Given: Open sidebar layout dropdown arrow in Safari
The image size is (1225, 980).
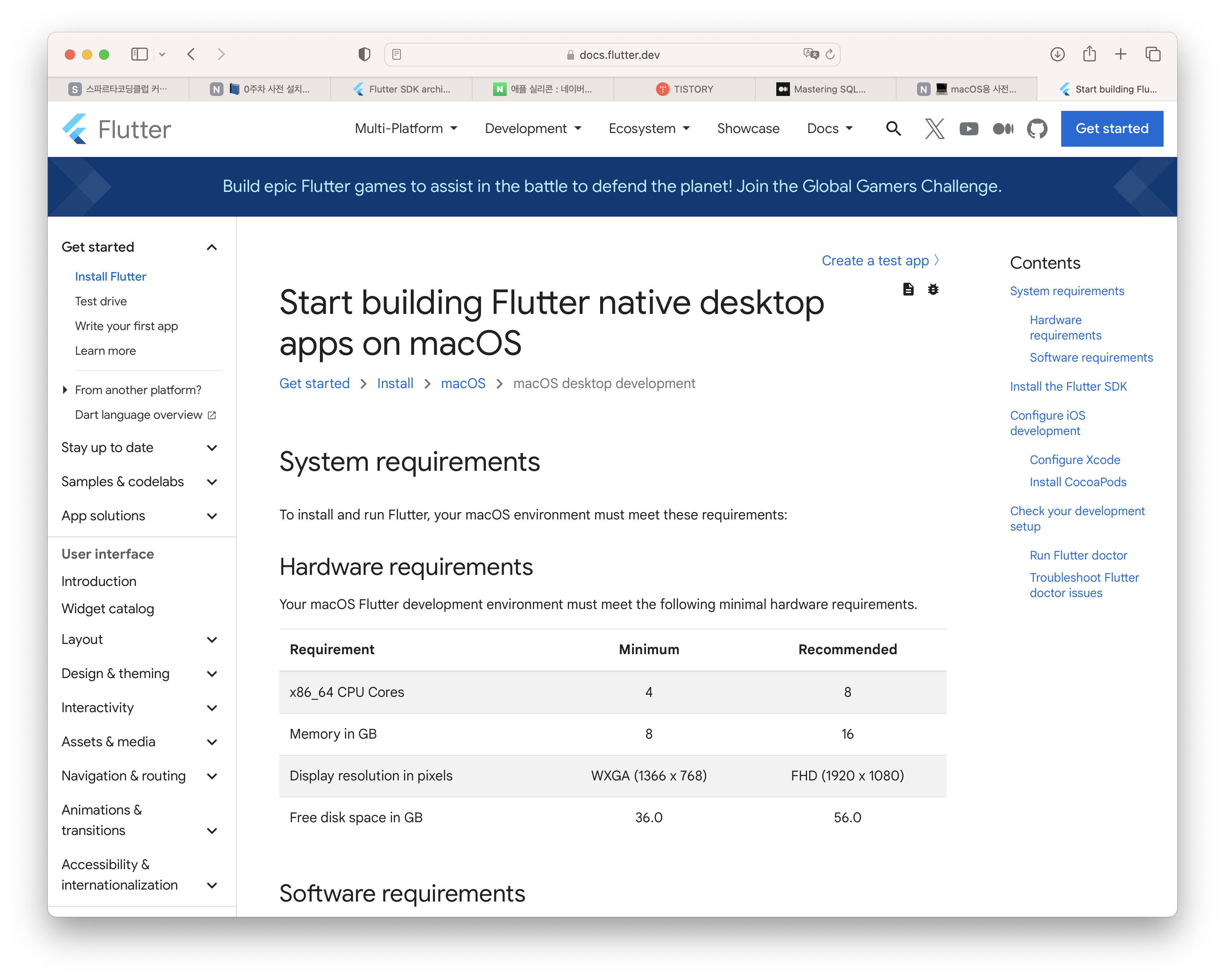Looking at the screenshot, I should coord(162,55).
